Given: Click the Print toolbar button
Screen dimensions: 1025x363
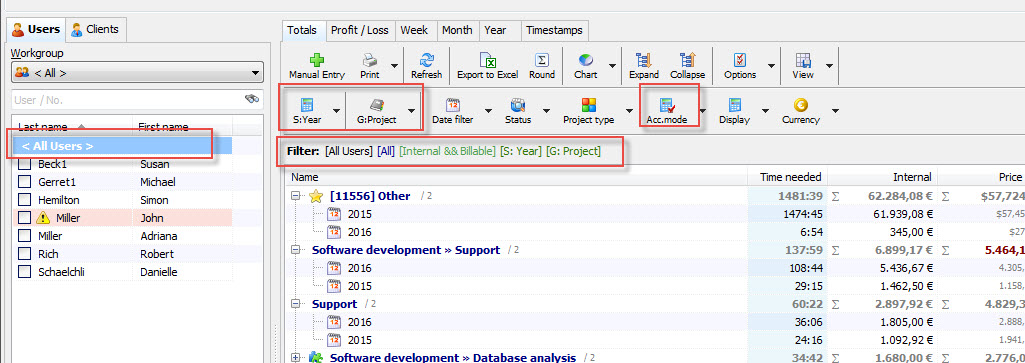Looking at the screenshot, I should click(x=370, y=65).
